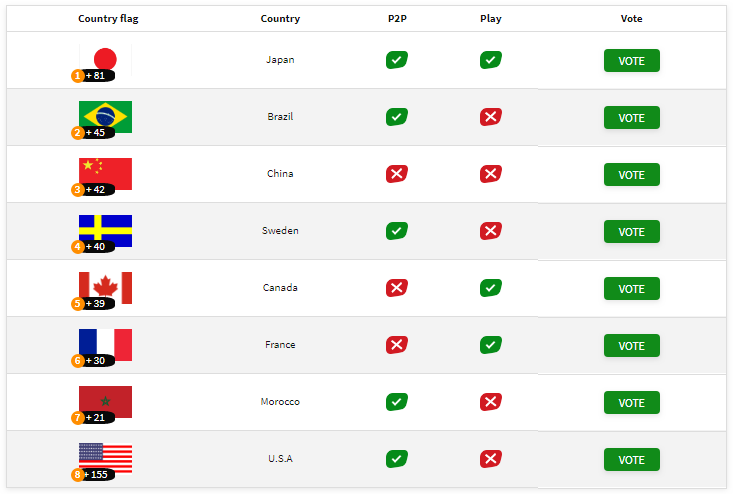Click China's red P2P cross
733x494 pixels.
click(x=397, y=174)
